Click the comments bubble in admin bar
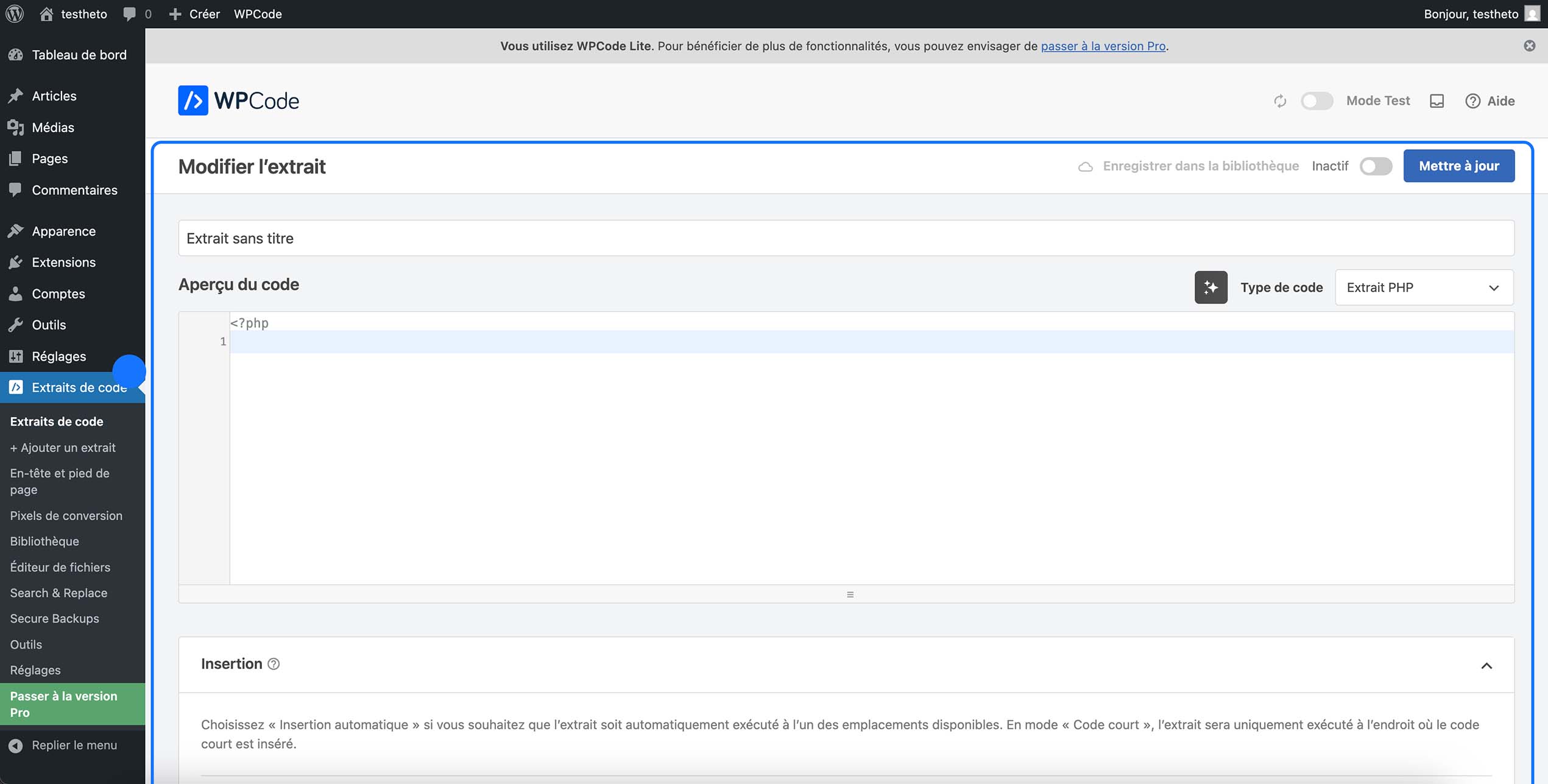 129,13
